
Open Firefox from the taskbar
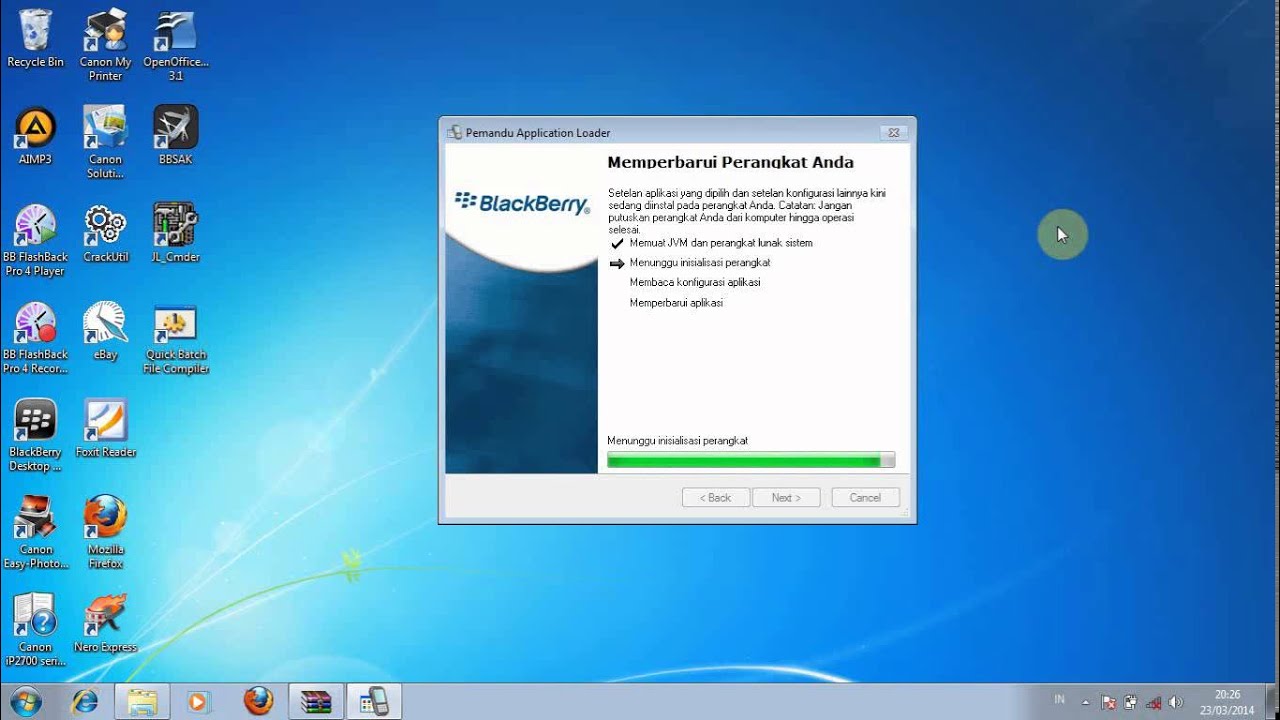[258, 701]
